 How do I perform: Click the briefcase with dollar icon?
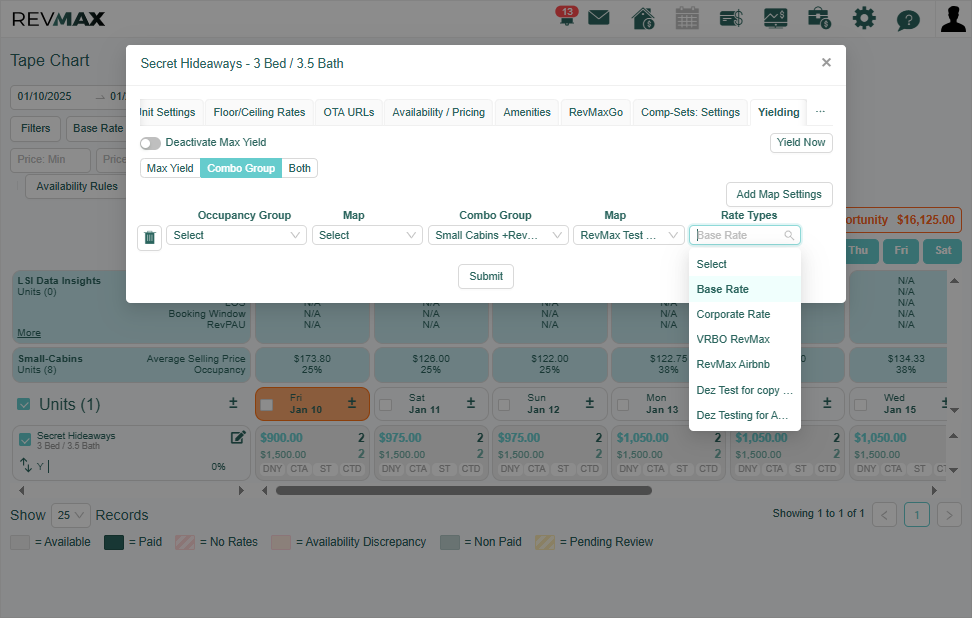(x=820, y=18)
